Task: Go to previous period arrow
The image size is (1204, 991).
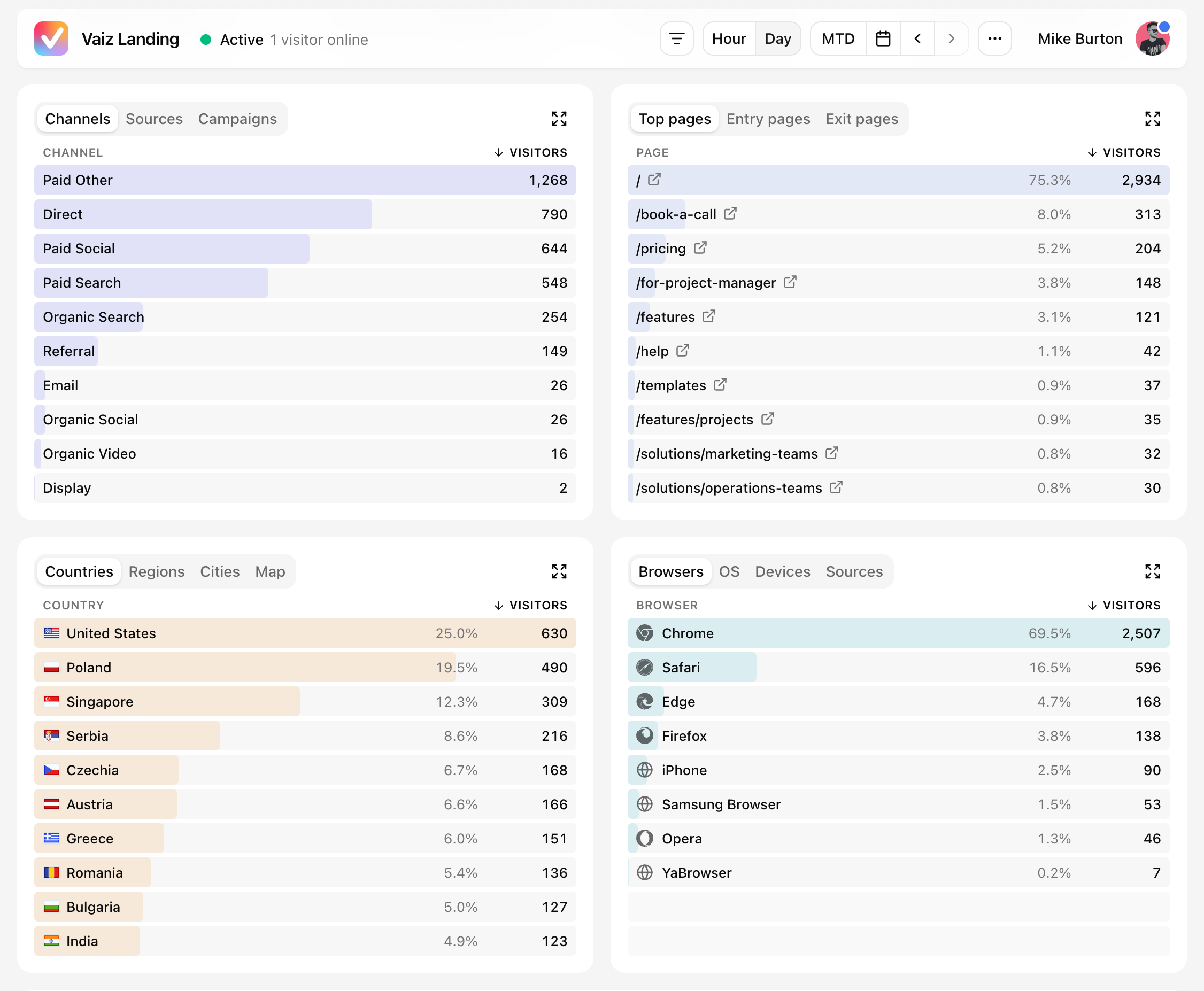Action: pos(917,39)
